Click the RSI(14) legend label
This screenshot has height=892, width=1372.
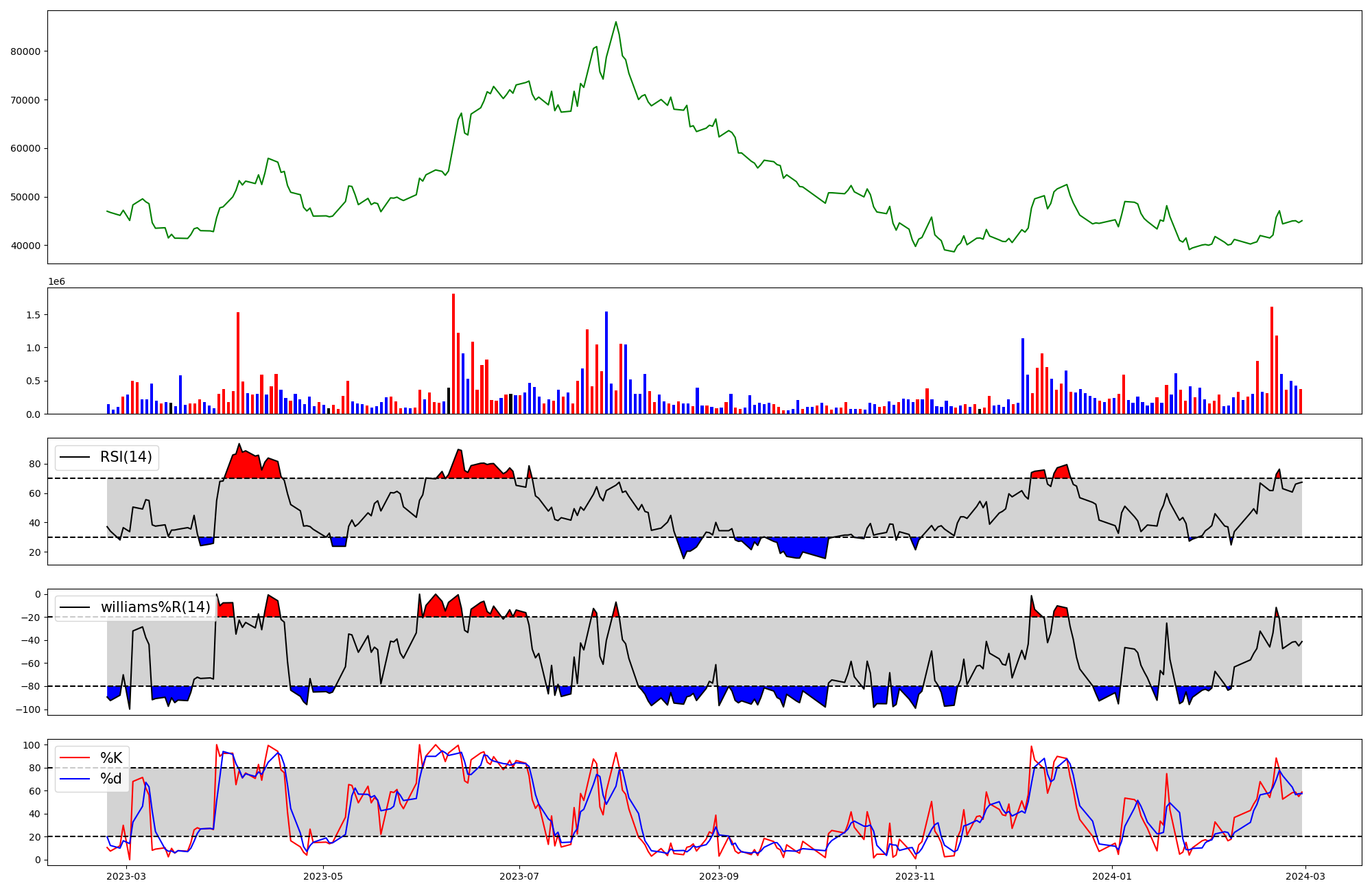click(x=126, y=457)
